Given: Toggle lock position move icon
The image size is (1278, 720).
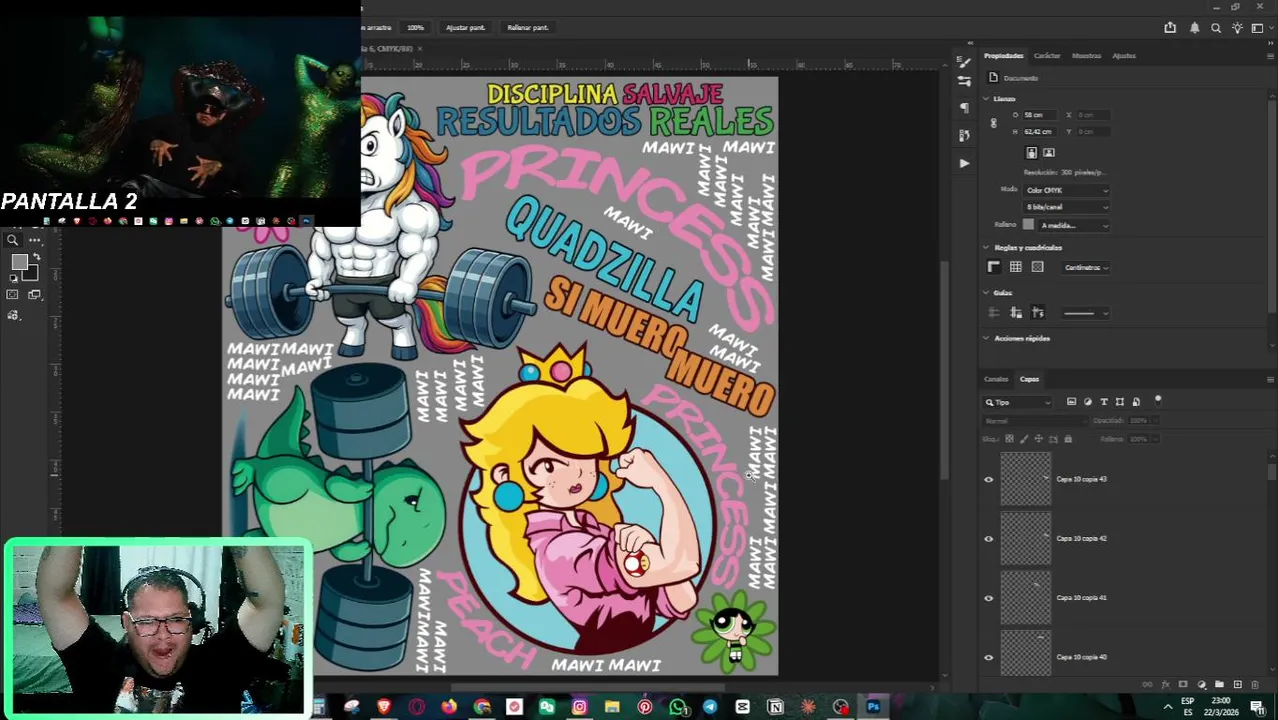Looking at the screenshot, I should point(1038,438).
